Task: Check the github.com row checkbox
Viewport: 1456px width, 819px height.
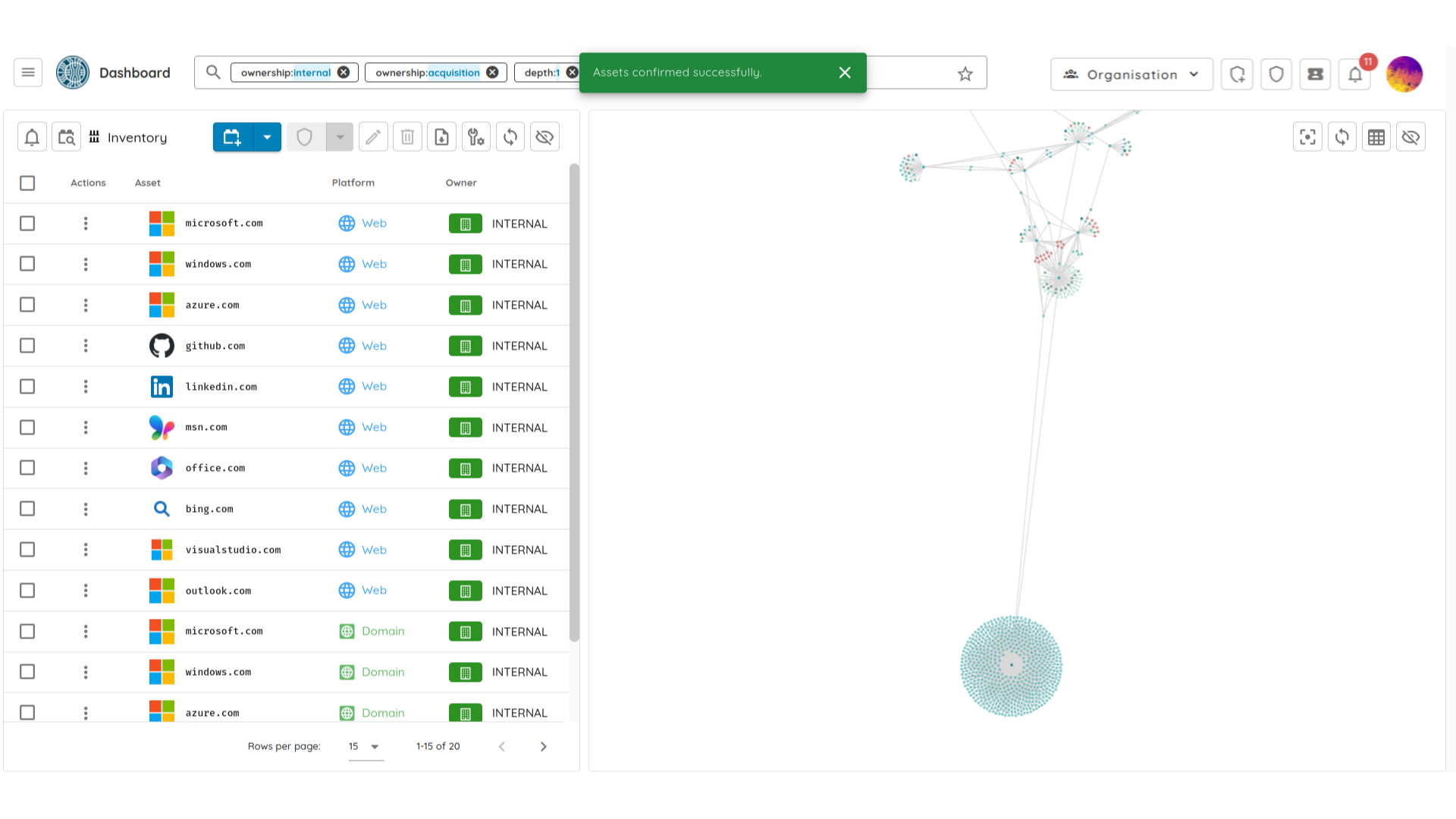Action: coord(27,346)
